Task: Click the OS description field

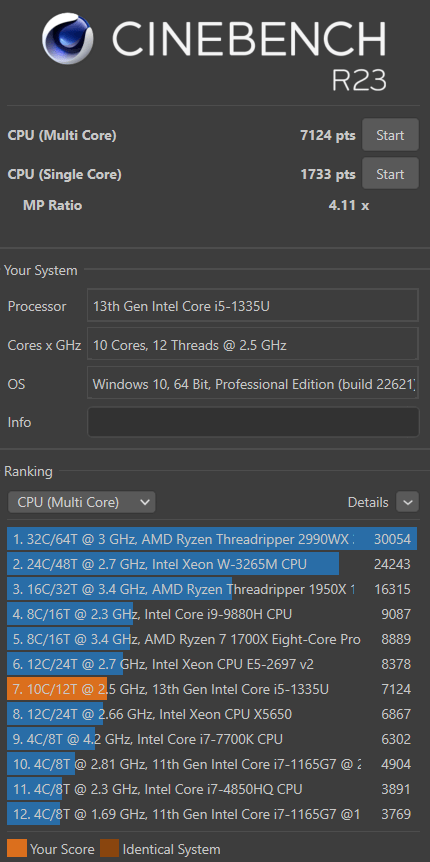Action: [x=253, y=384]
